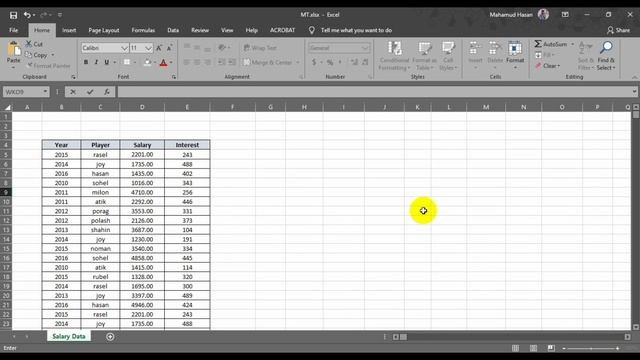Add a new sheet with the plus button

click(x=110, y=337)
